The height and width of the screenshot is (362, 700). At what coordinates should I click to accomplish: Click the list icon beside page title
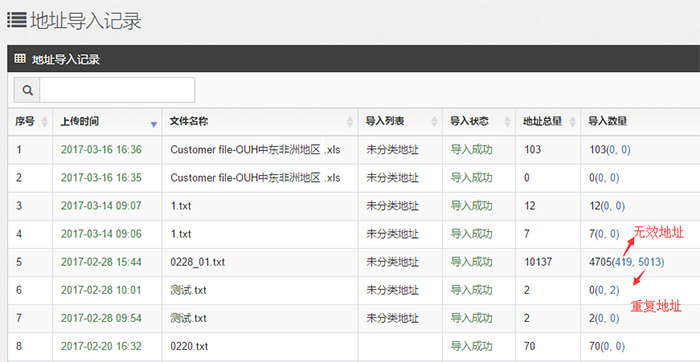point(17,20)
